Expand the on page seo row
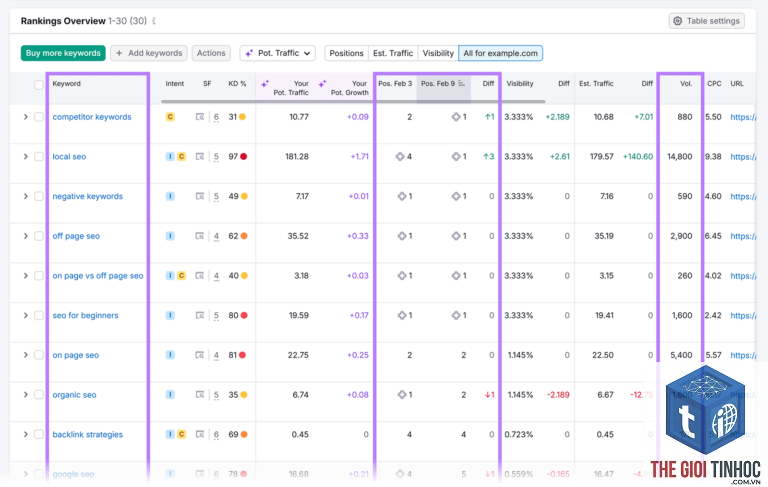Image resolution: width=768 pixels, height=487 pixels. 25,355
